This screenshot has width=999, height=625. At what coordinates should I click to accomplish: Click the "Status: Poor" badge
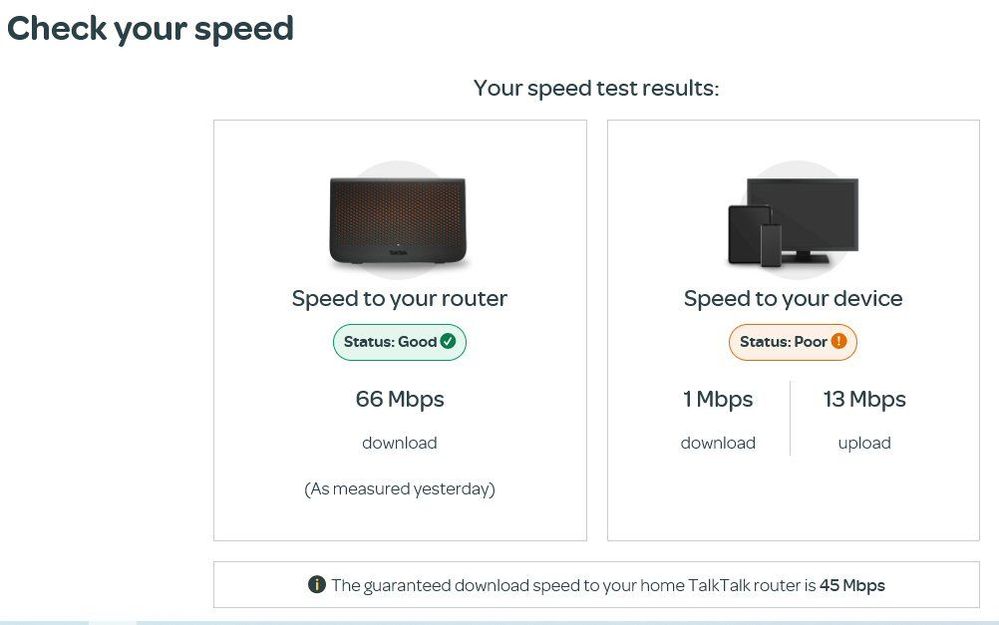(x=792, y=342)
